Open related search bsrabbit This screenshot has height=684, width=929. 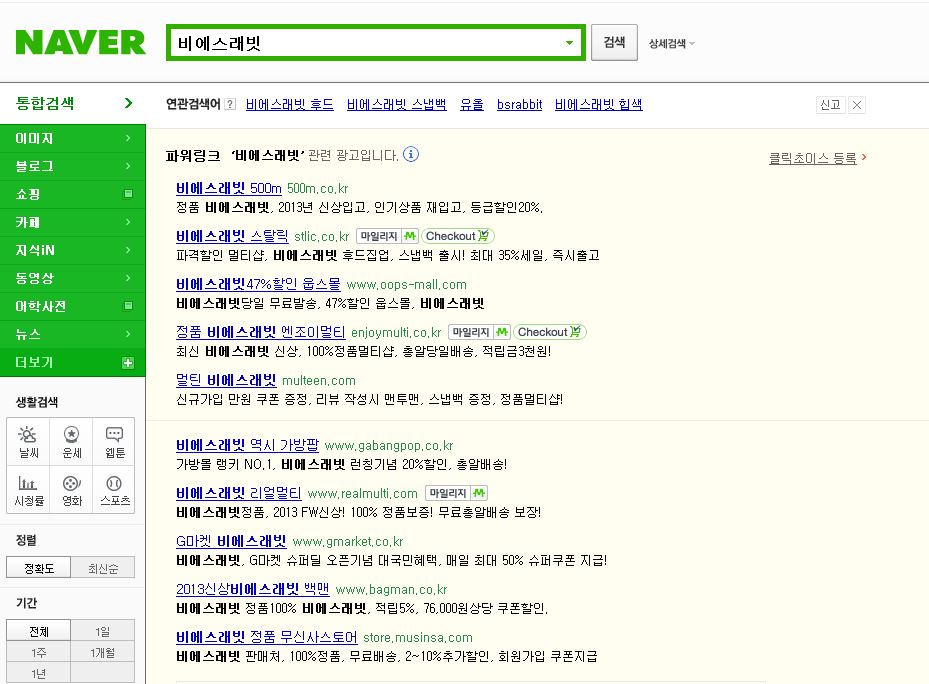click(520, 104)
